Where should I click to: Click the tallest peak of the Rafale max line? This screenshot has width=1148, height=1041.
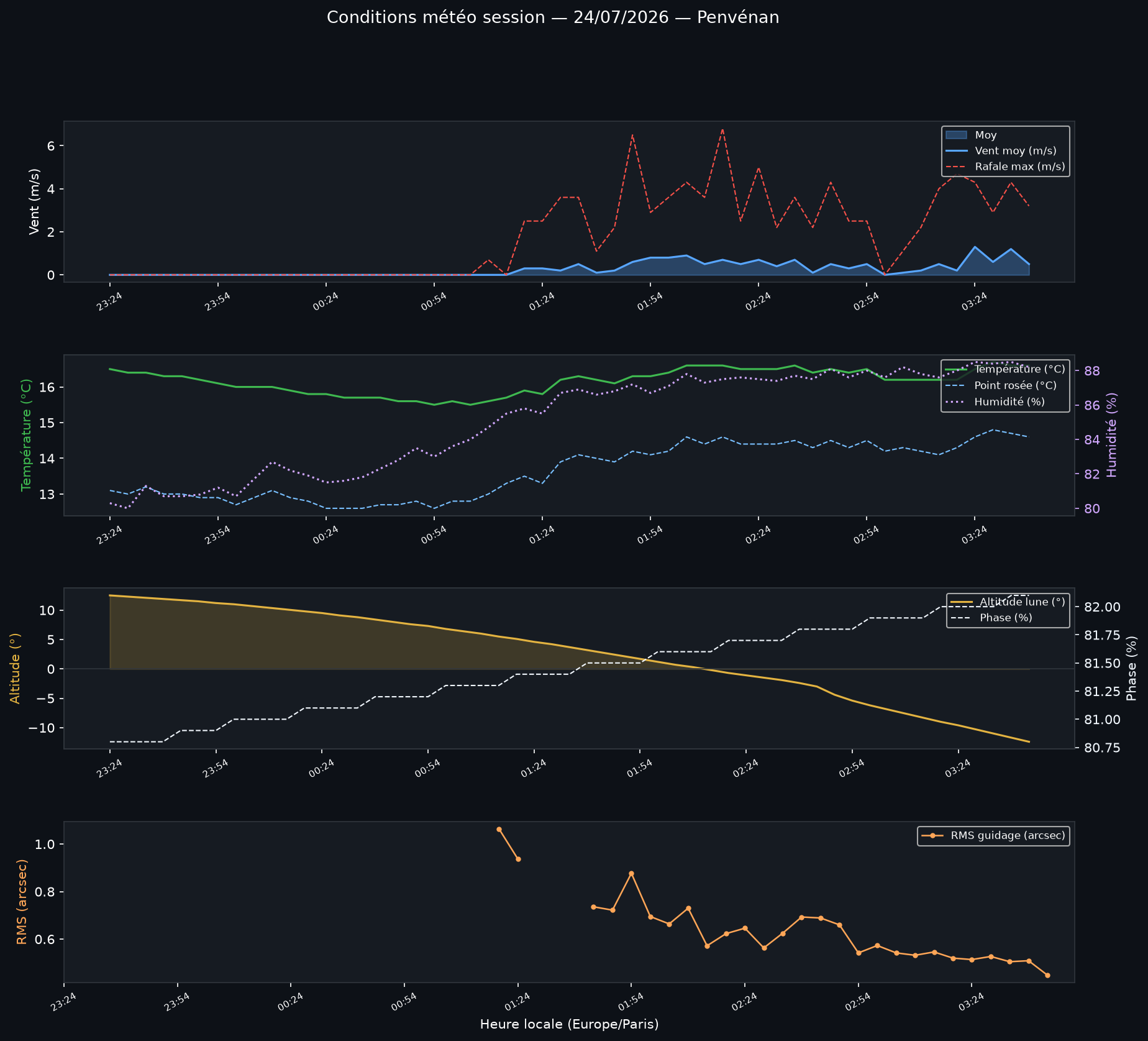pyautogui.click(x=722, y=129)
